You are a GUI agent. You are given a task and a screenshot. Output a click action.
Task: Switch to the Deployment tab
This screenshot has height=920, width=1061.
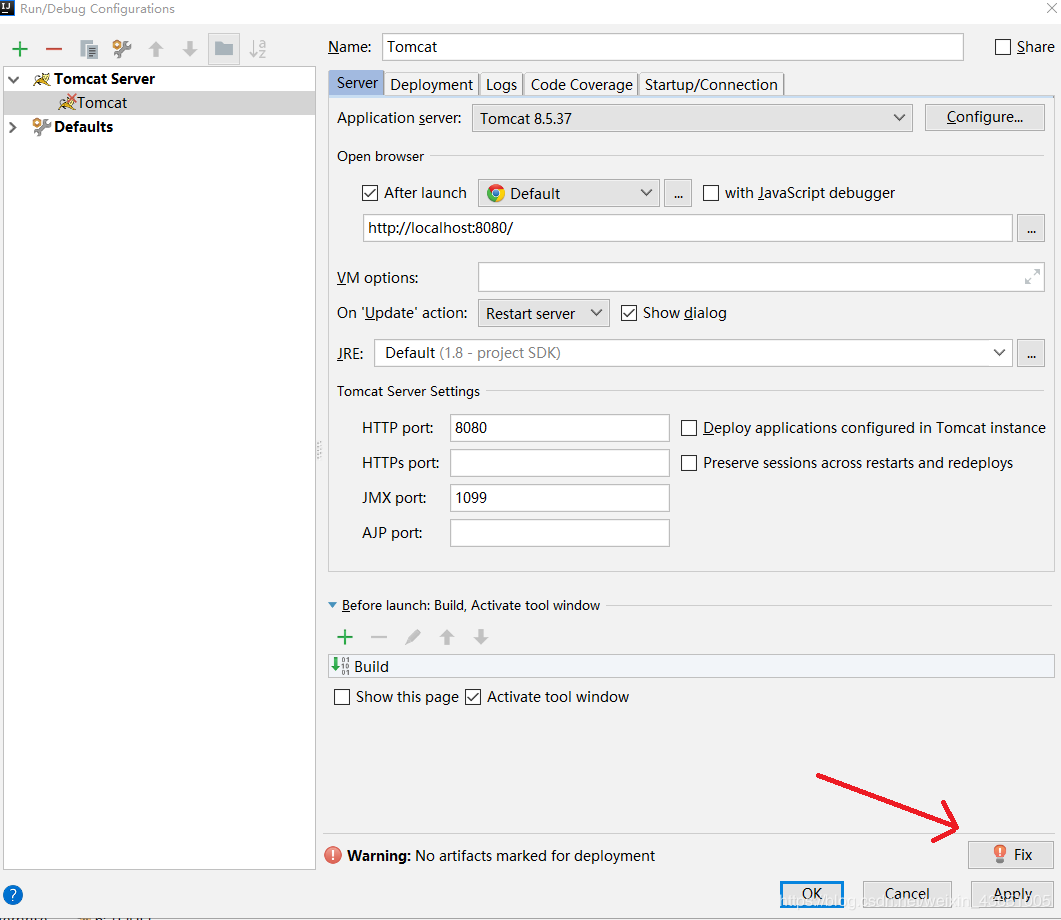click(431, 85)
